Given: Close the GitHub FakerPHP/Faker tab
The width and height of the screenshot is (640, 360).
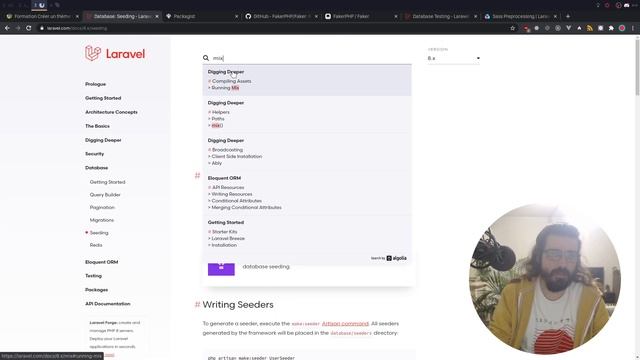Looking at the screenshot, I should point(316,16).
